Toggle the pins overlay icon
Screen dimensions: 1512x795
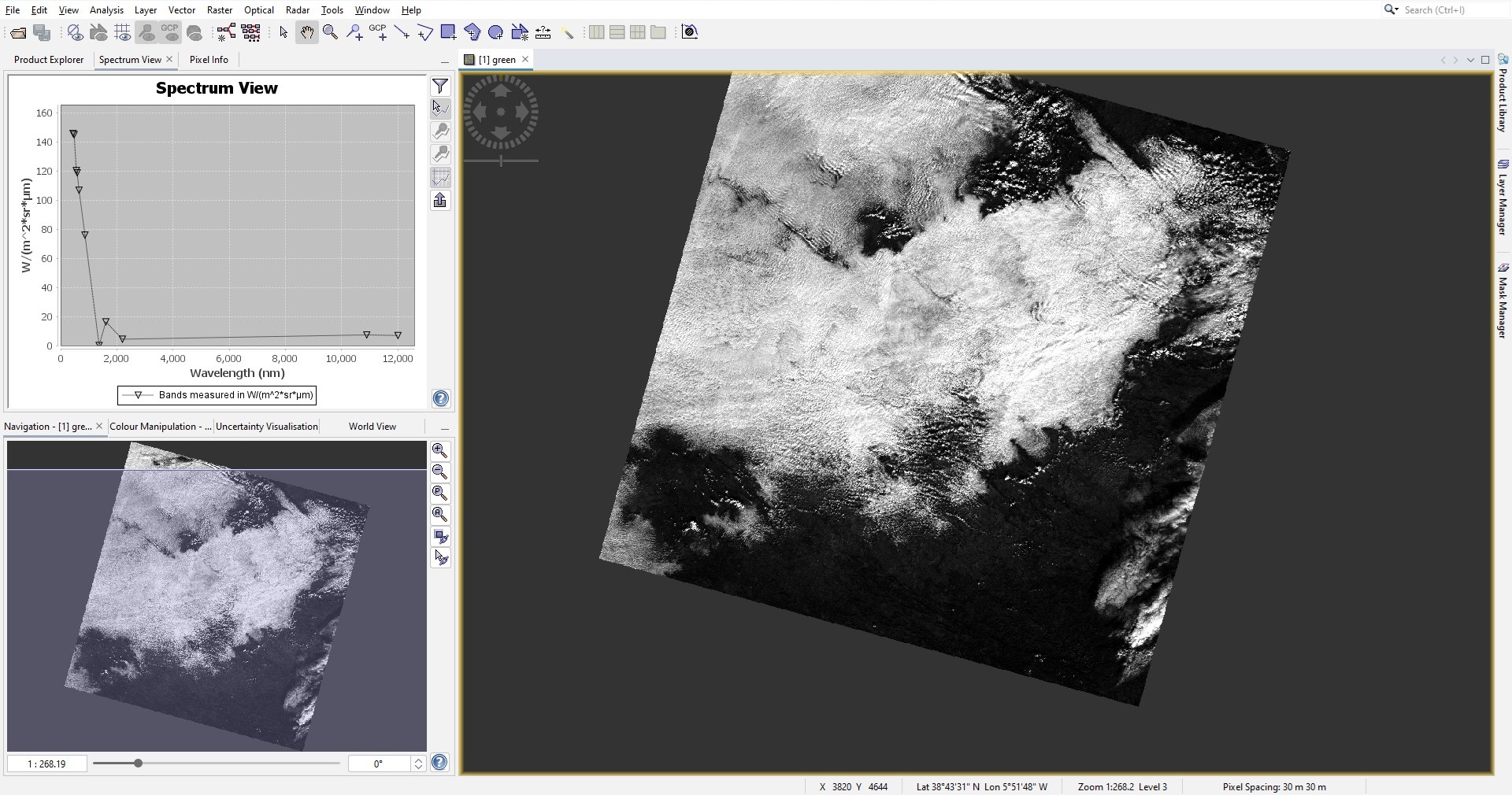(146, 32)
